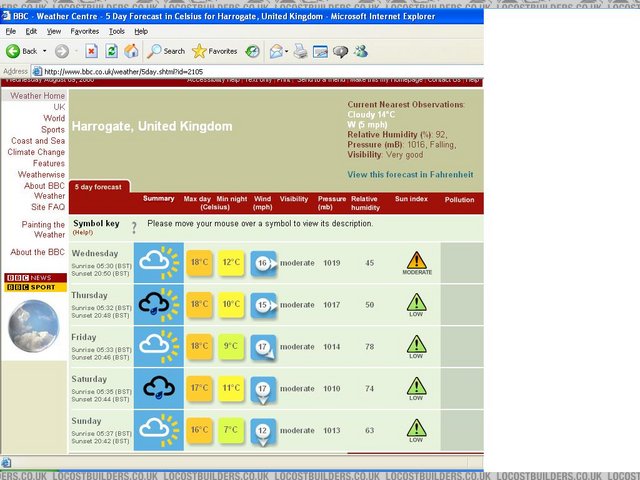Click Sunday's 12 mph wind symbol
This screenshot has width=640, height=480.
[x=263, y=432]
